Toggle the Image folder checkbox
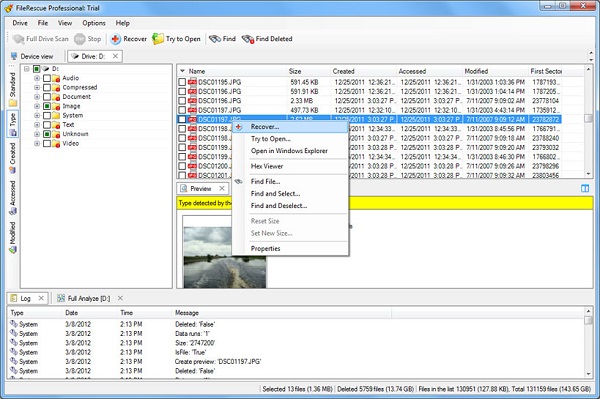 47,106
